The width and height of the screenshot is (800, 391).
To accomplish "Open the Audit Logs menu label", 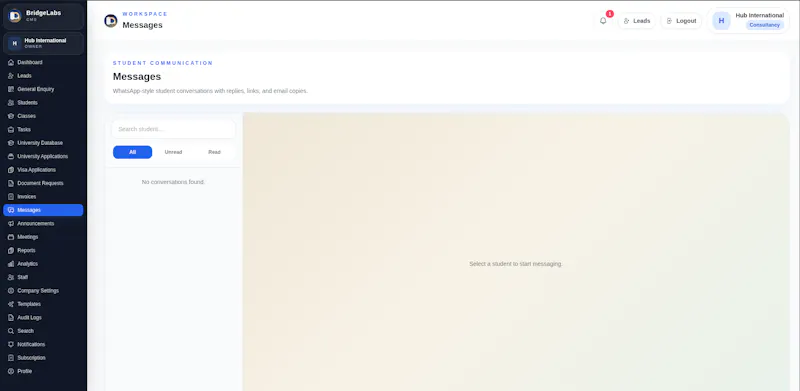I will tap(29, 317).
